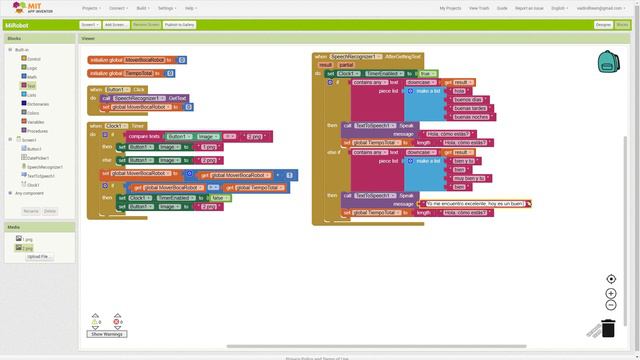
Task: Open the Settings menu
Action: (x=167, y=8)
